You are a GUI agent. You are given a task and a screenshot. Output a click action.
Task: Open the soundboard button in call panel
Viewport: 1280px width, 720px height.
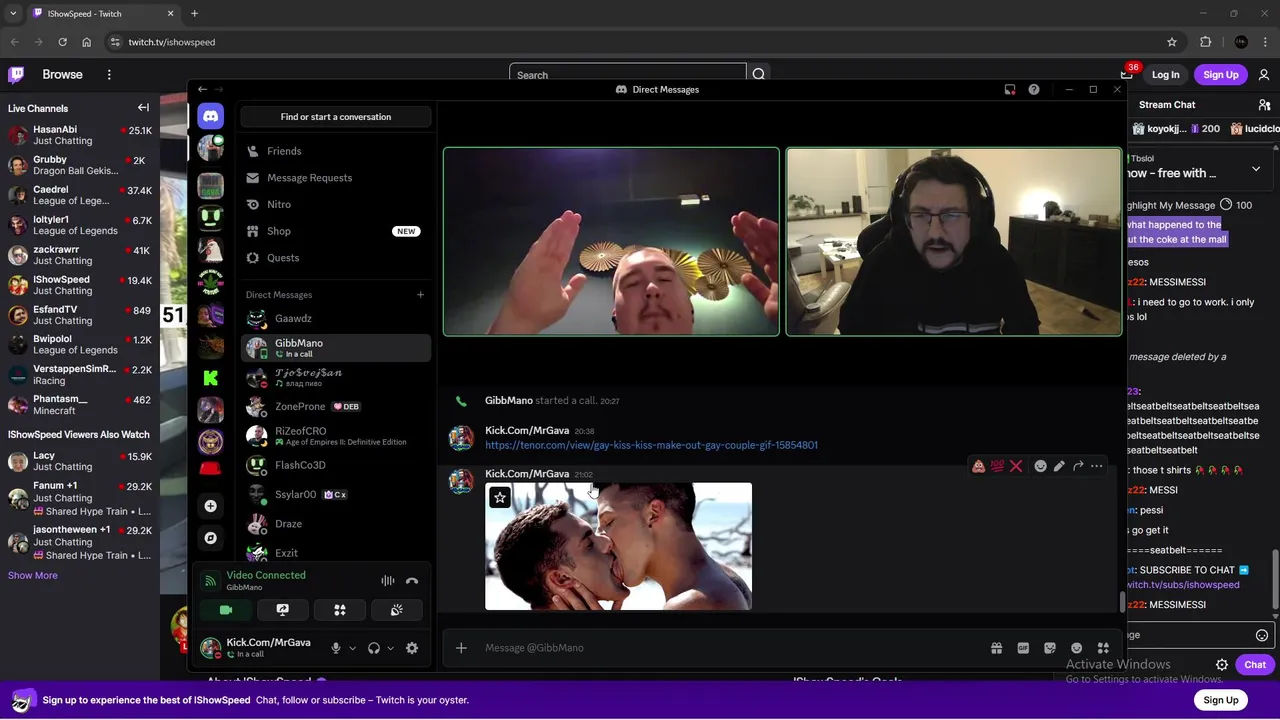coord(397,610)
